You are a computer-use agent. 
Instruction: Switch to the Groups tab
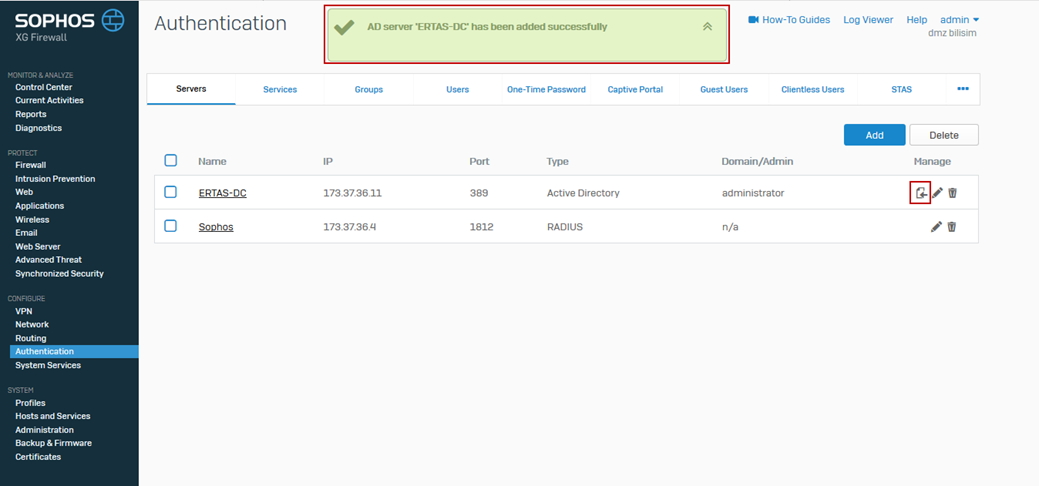pyautogui.click(x=368, y=89)
